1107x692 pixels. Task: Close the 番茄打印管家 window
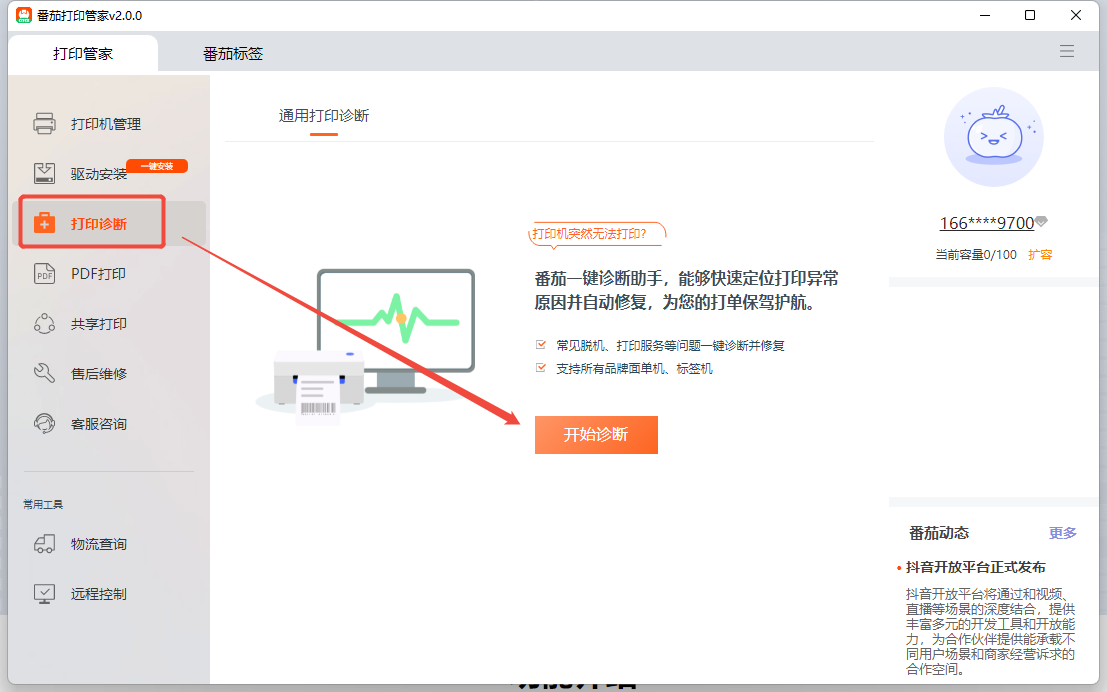[x=1075, y=15]
